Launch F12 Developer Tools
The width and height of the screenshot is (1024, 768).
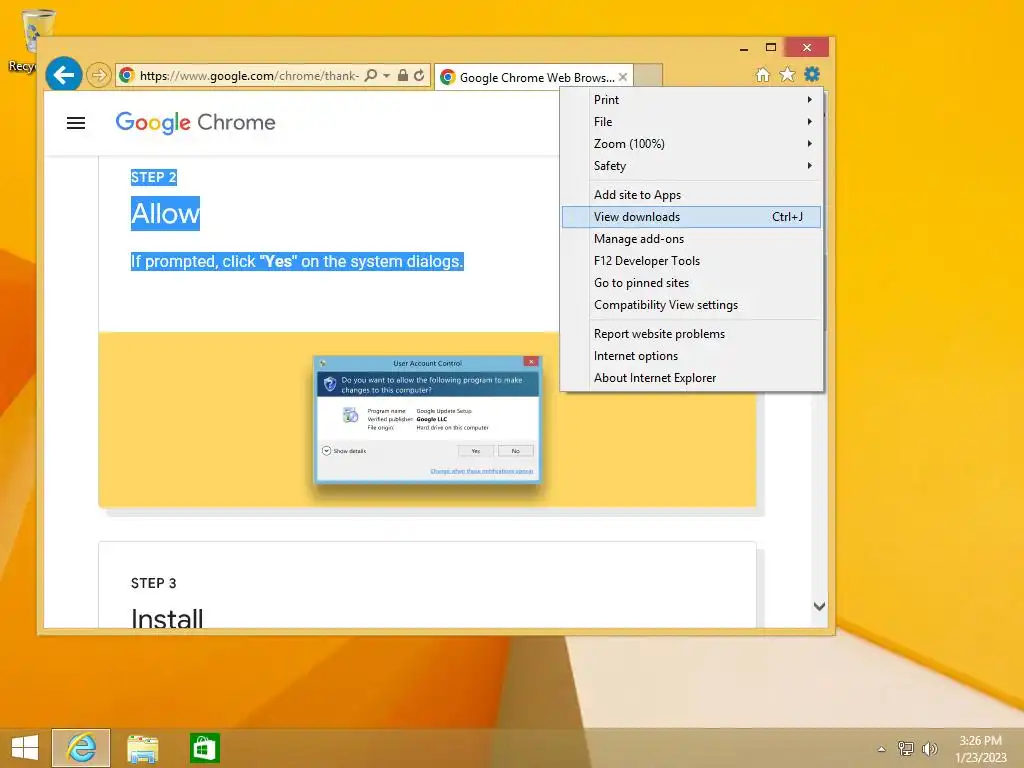click(691, 261)
